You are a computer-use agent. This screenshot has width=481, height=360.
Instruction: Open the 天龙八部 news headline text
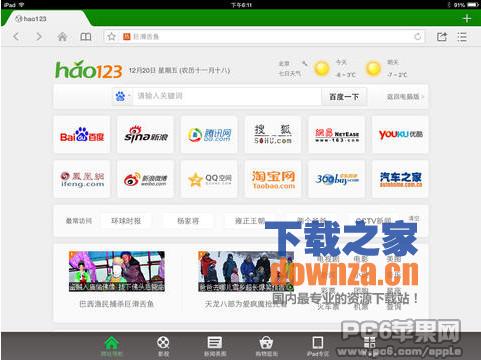(246, 304)
